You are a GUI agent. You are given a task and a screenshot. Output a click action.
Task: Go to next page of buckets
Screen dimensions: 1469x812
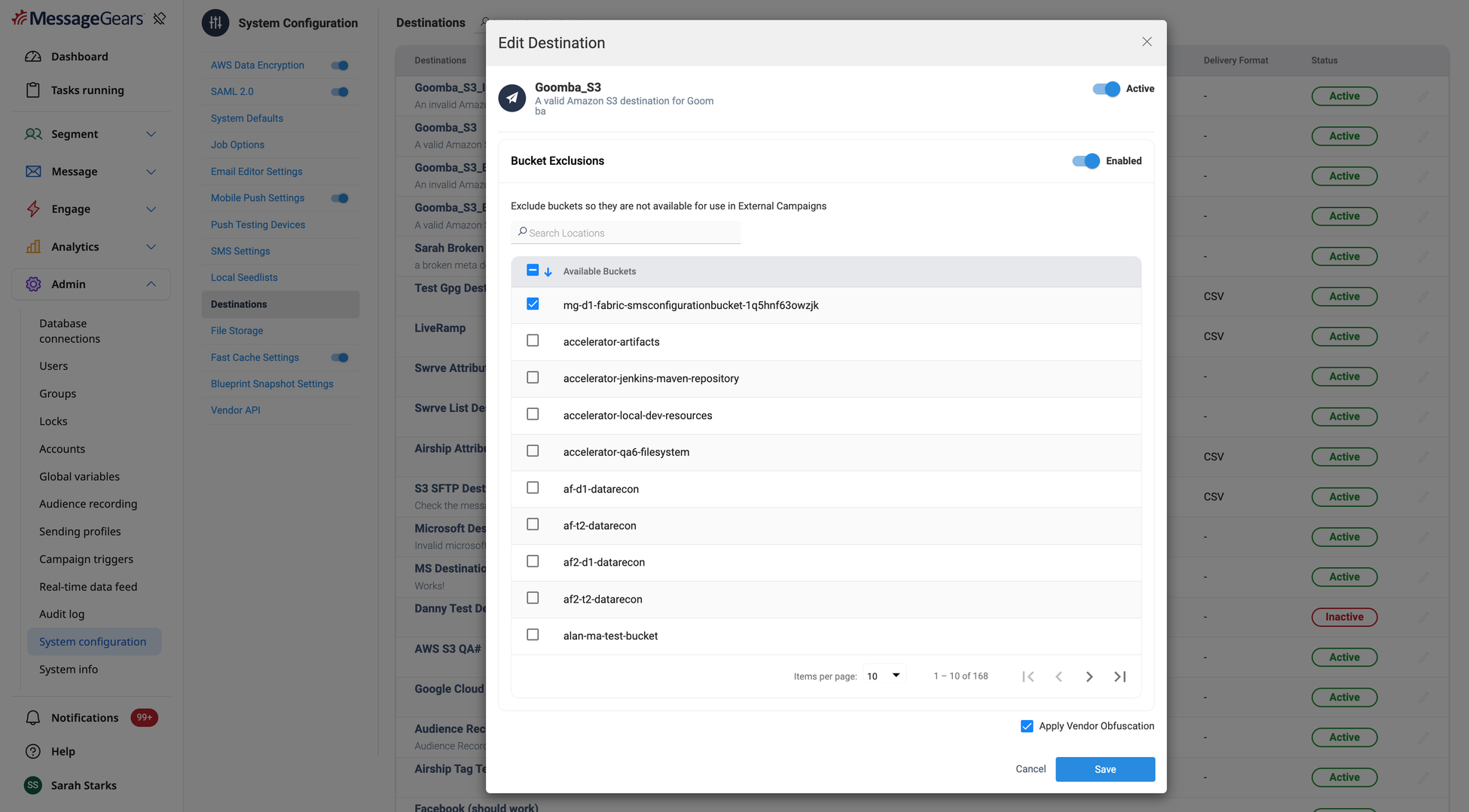(x=1089, y=676)
